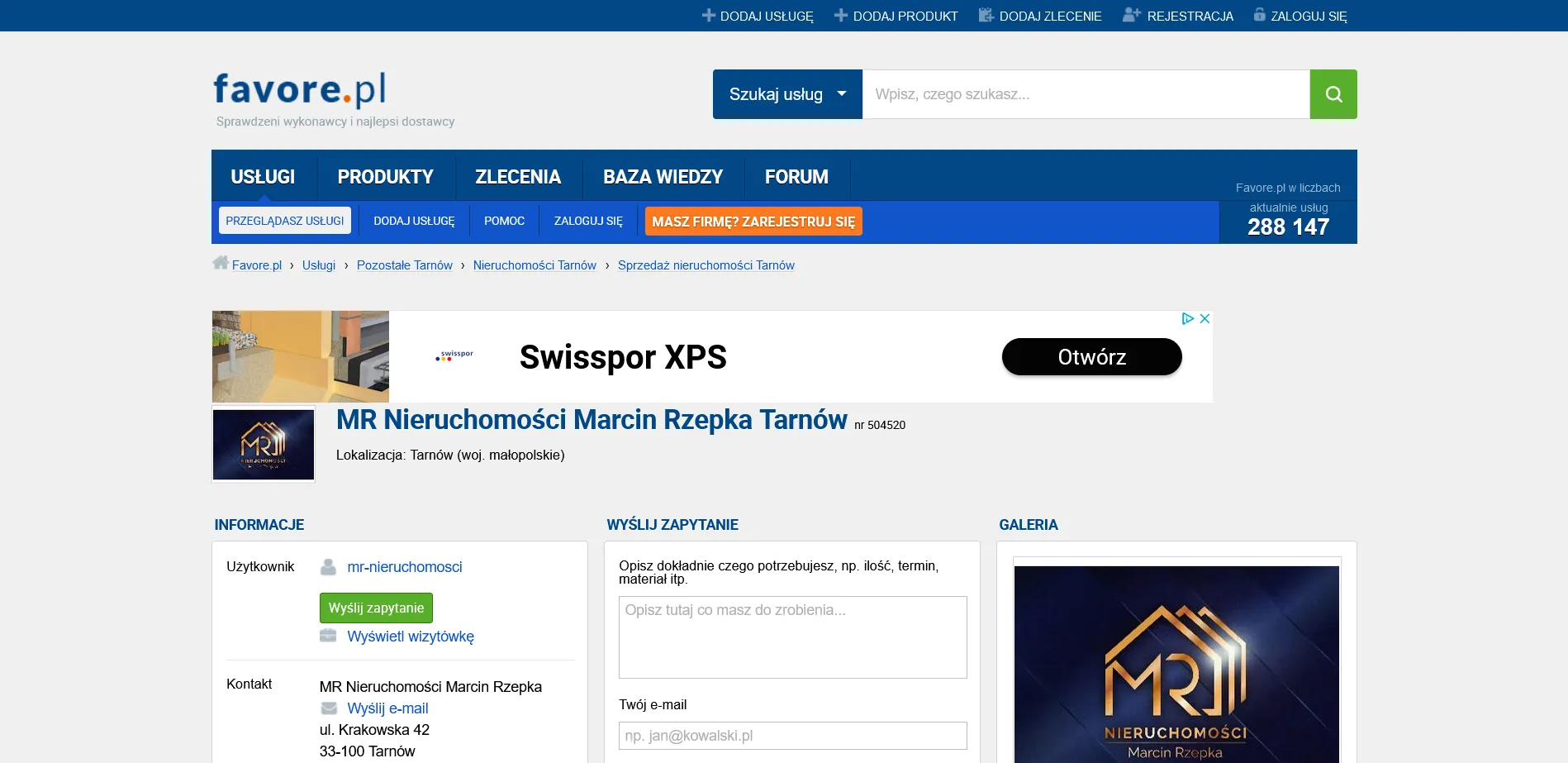Click the green search magnifier button
Viewport: 1568px width, 763px height.
tap(1333, 94)
